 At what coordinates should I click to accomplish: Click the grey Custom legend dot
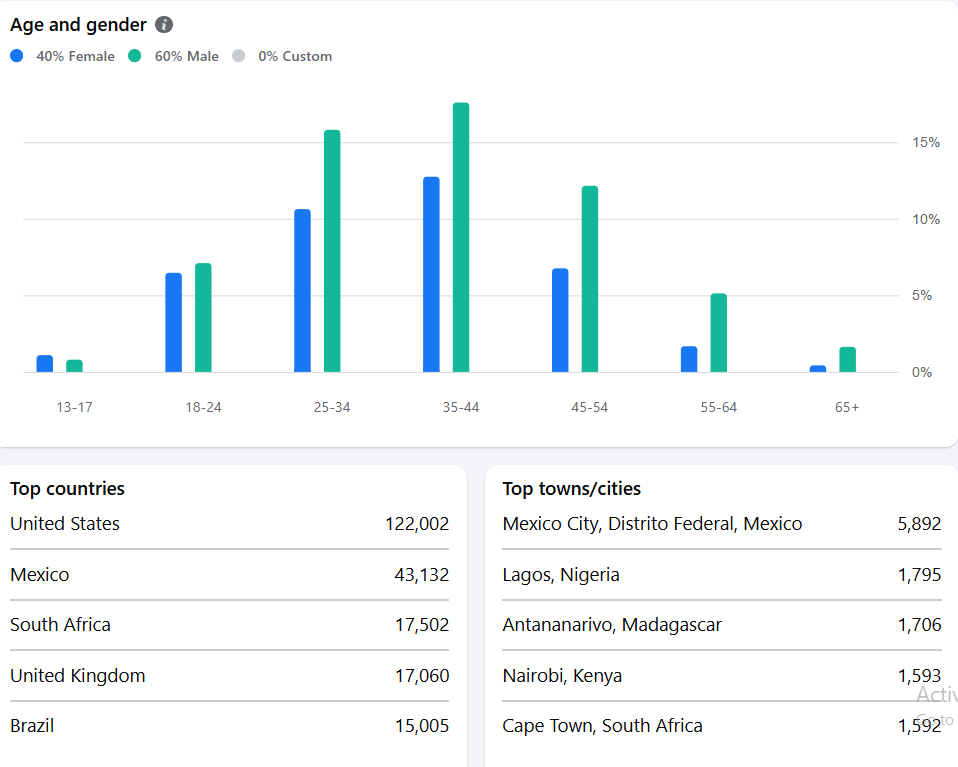(x=238, y=56)
